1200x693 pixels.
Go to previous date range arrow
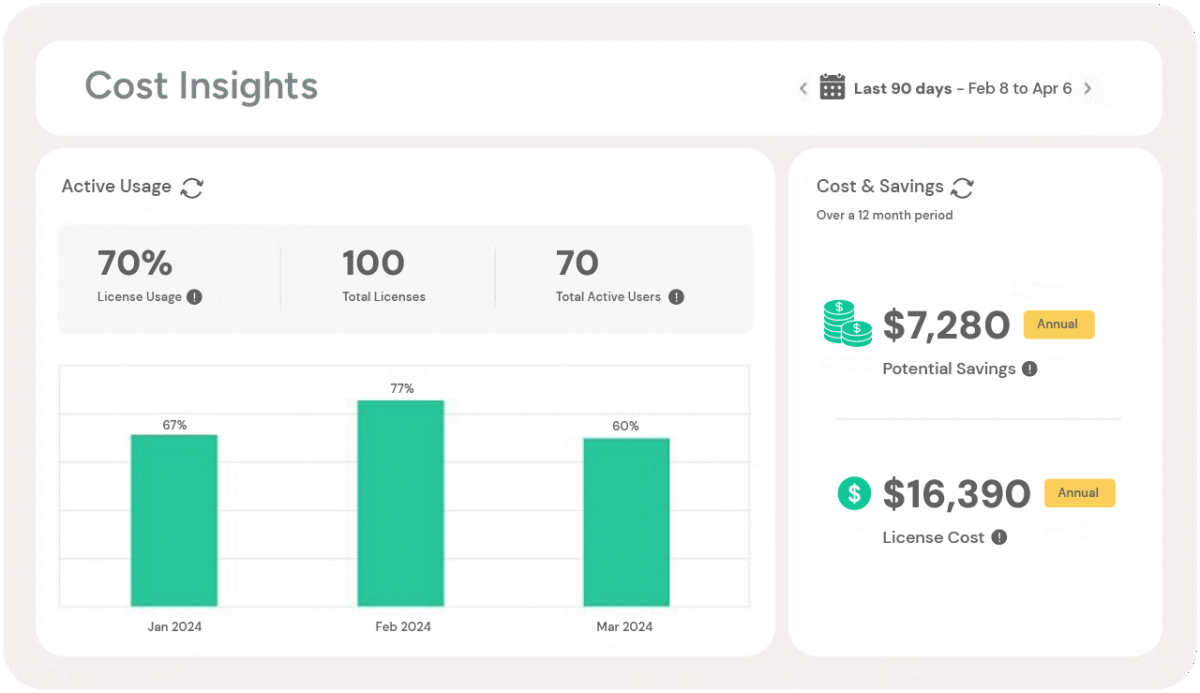click(x=803, y=88)
